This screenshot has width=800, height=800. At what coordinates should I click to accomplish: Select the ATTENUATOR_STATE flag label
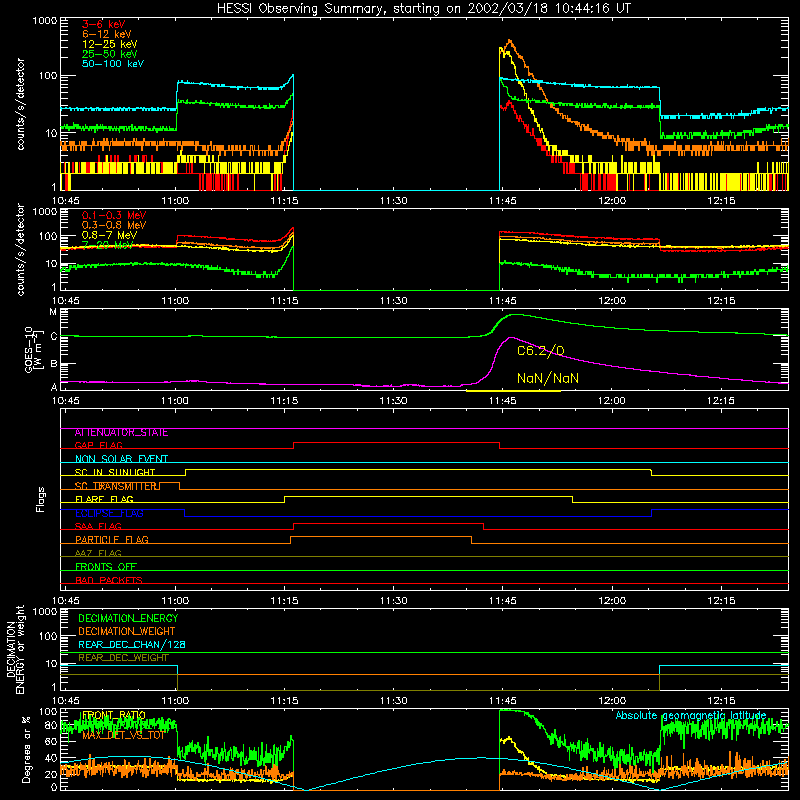(121, 433)
